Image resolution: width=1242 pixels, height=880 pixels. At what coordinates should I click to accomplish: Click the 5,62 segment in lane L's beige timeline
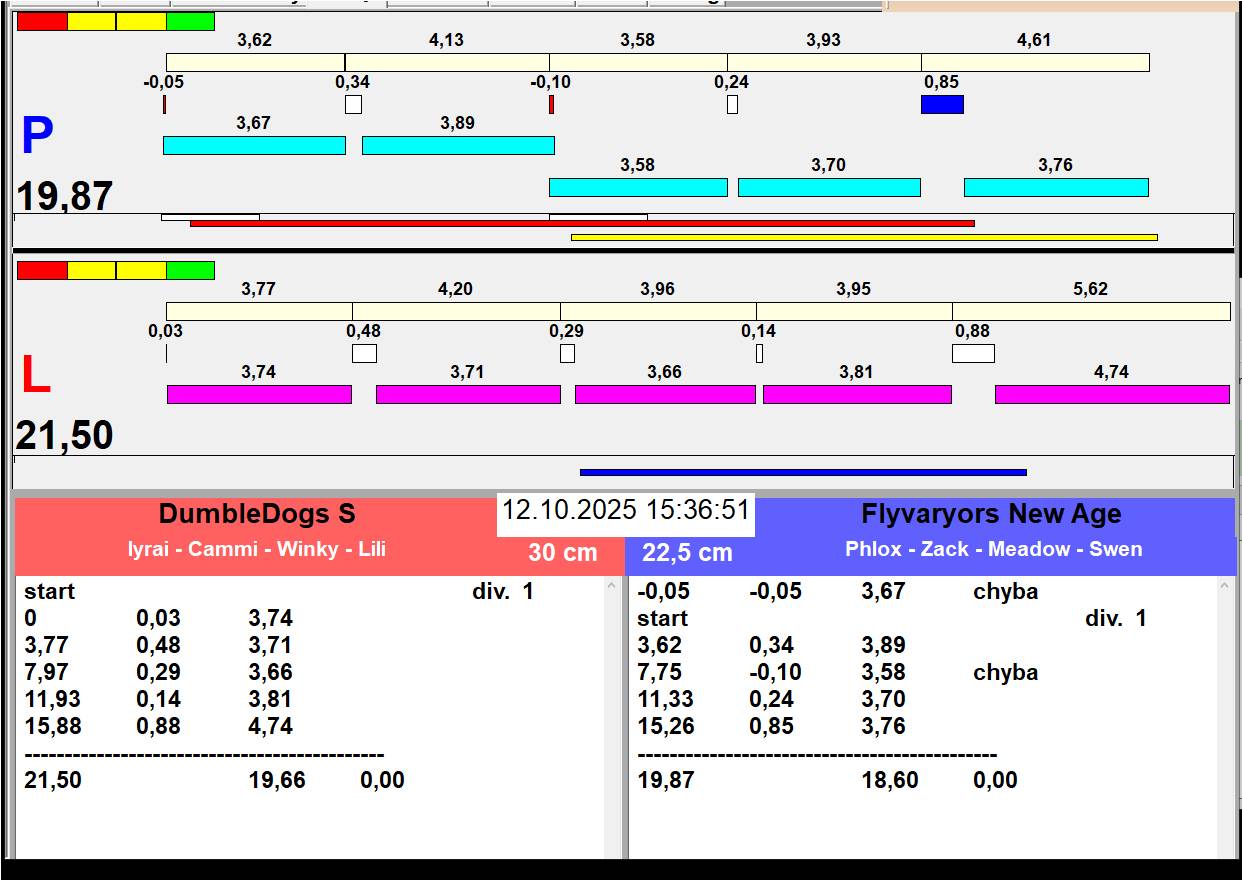pyautogui.click(x=1091, y=311)
